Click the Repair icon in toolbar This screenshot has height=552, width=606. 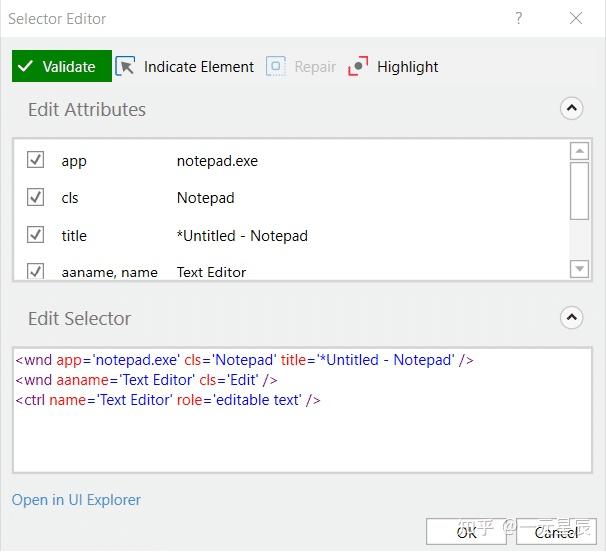point(276,67)
